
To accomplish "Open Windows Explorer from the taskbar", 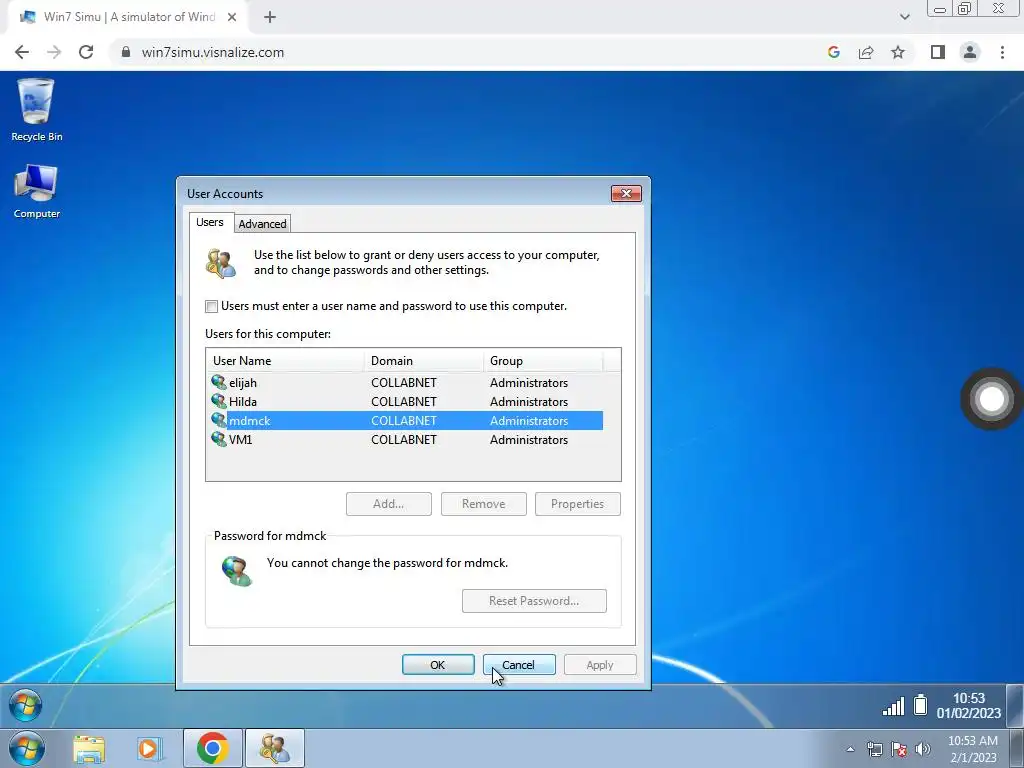I will click(x=89, y=748).
